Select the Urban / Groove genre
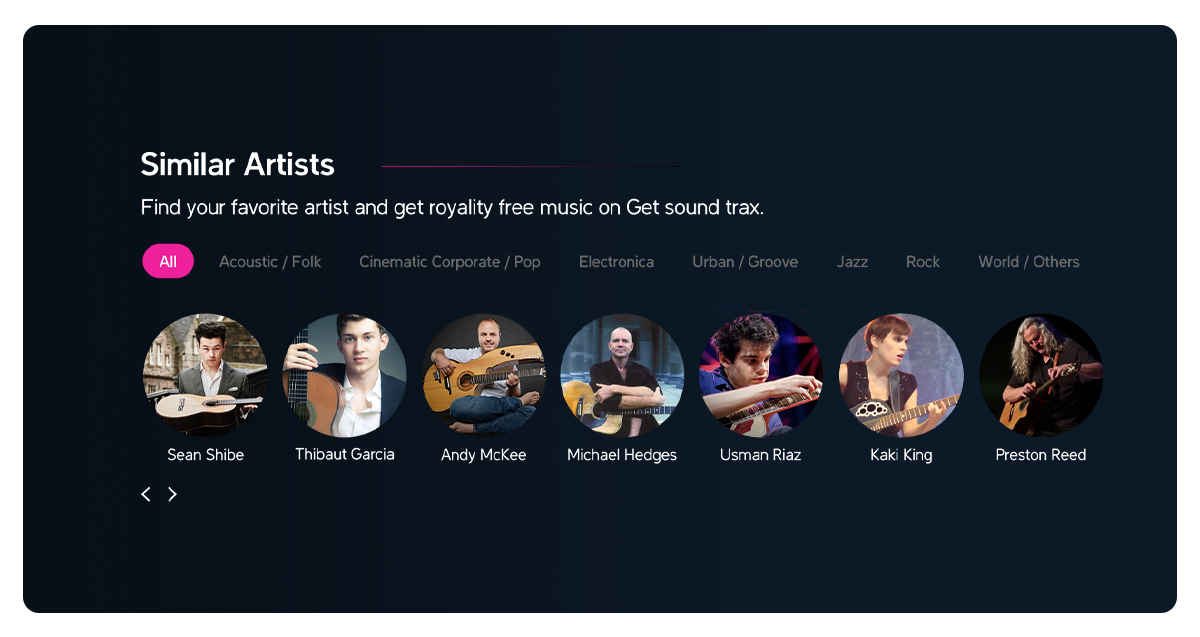This screenshot has height=637, width=1200. click(745, 261)
